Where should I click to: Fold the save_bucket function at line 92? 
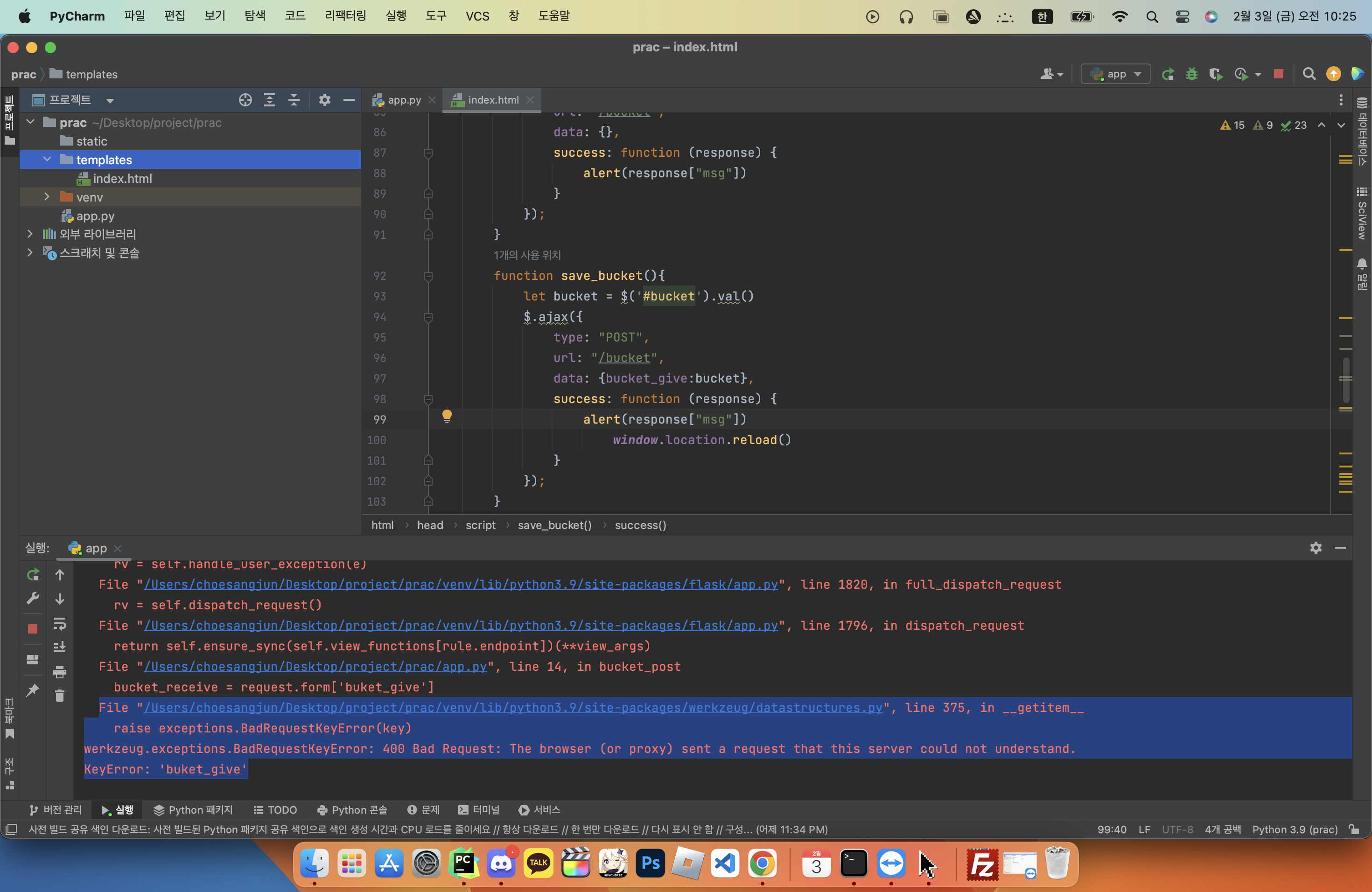[x=428, y=276]
